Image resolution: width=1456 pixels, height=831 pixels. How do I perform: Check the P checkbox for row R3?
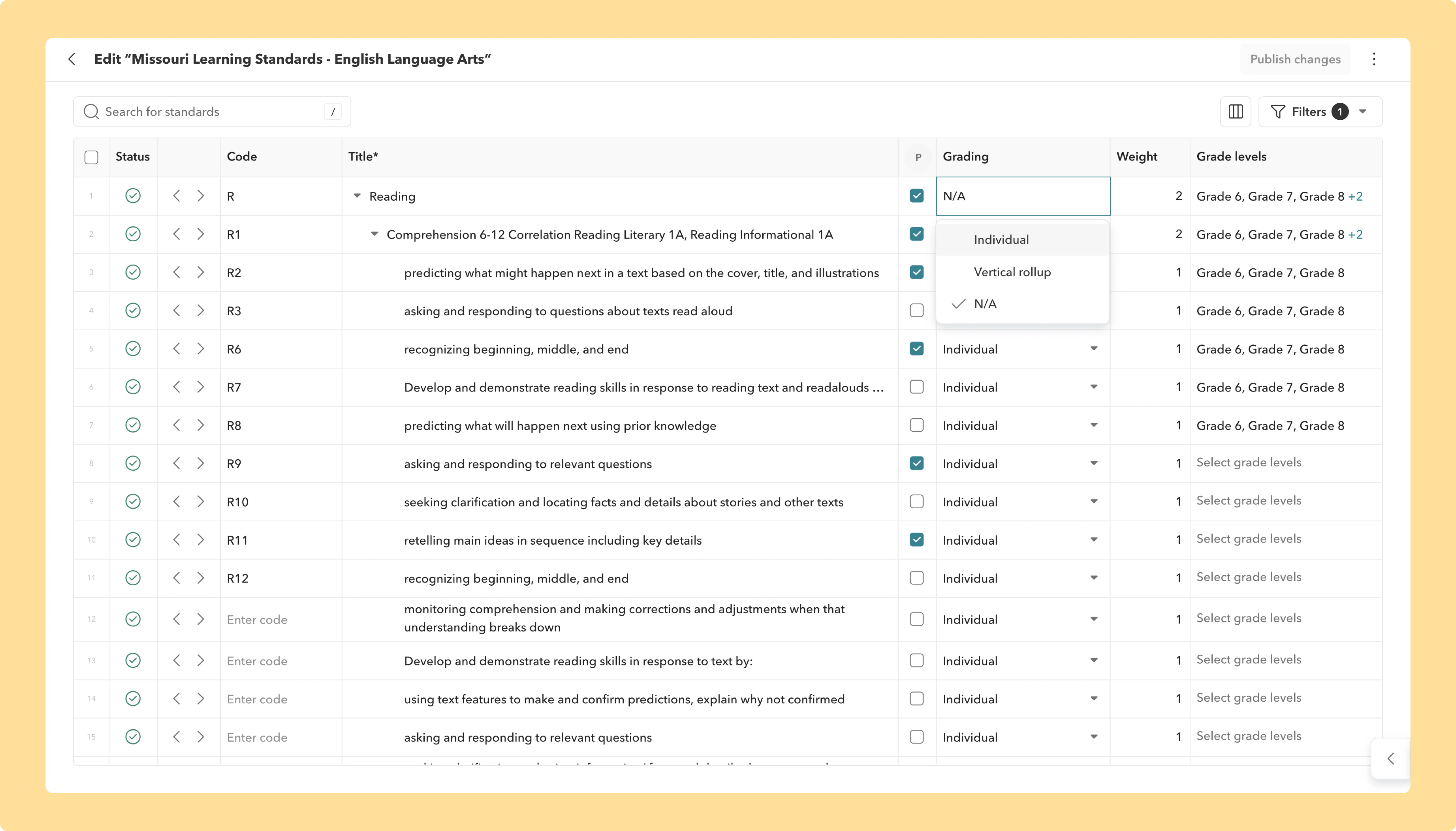[916, 311]
